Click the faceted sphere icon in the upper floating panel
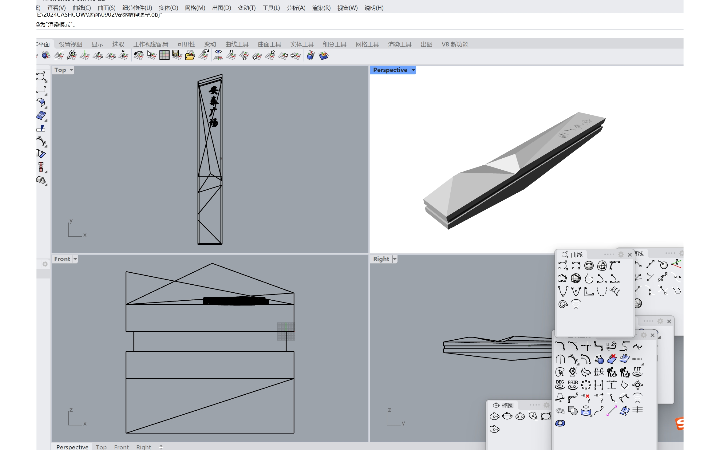The image size is (720, 450). click(576, 278)
